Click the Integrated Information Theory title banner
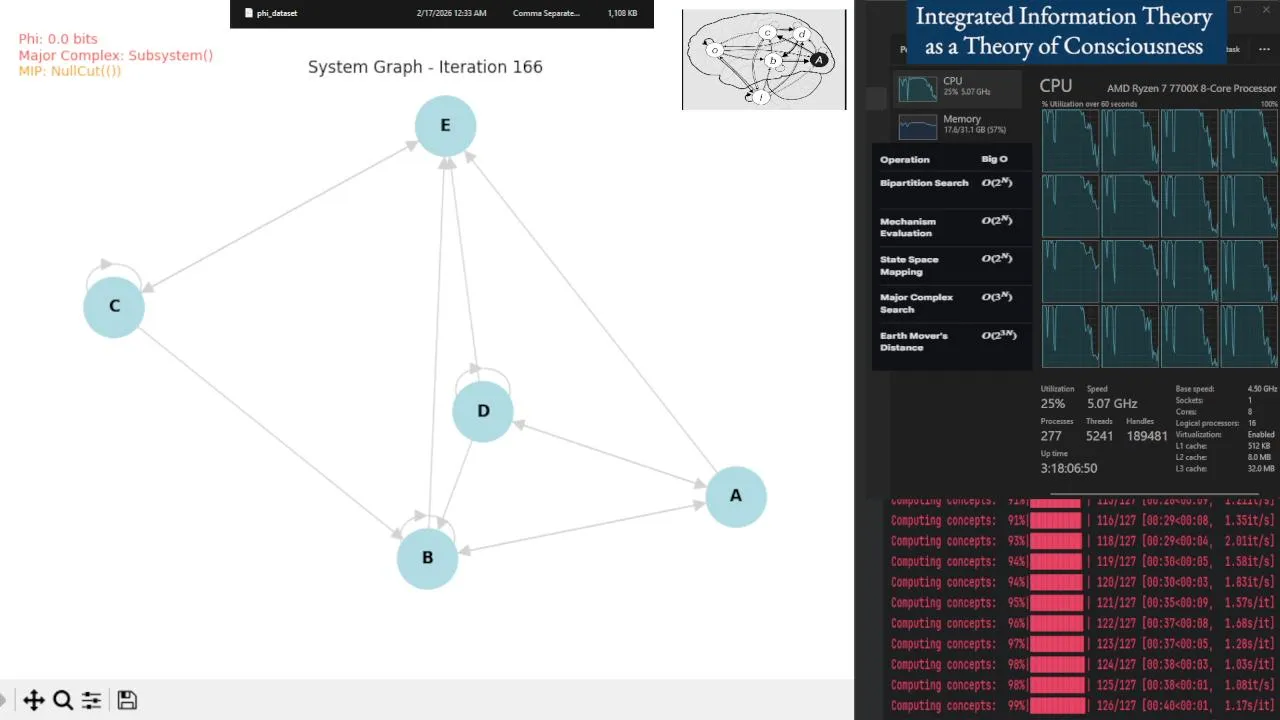 click(x=1064, y=31)
